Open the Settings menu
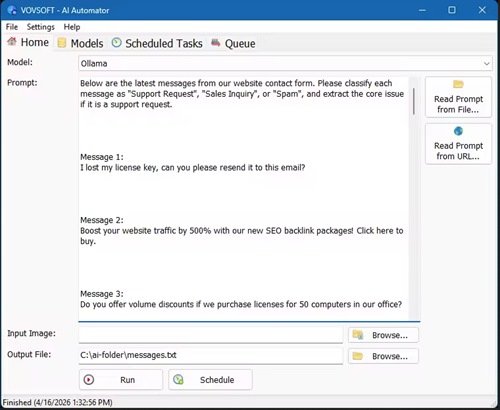 coord(41,27)
